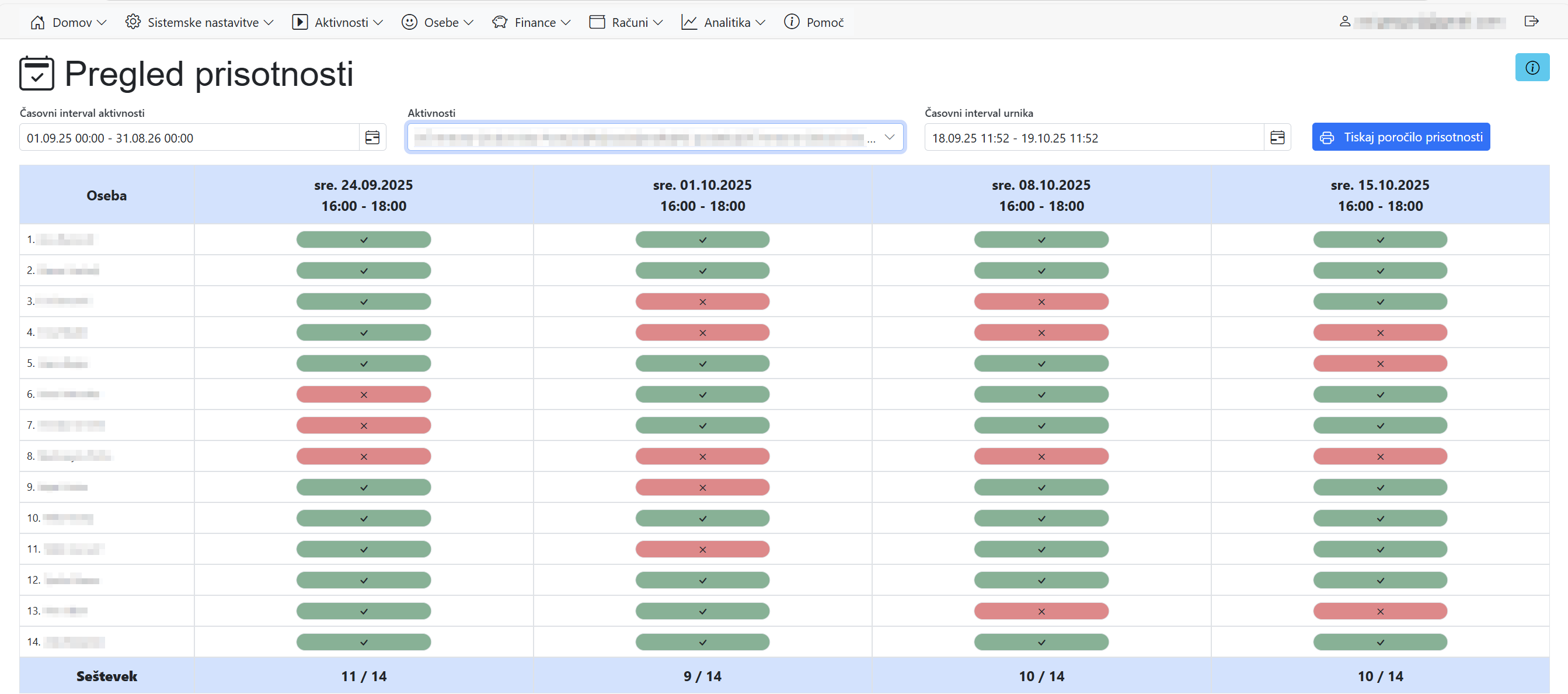This screenshot has width=1568, height=694.
Task: Click the blue info icon button
Action: click(x=1531, y=68)
